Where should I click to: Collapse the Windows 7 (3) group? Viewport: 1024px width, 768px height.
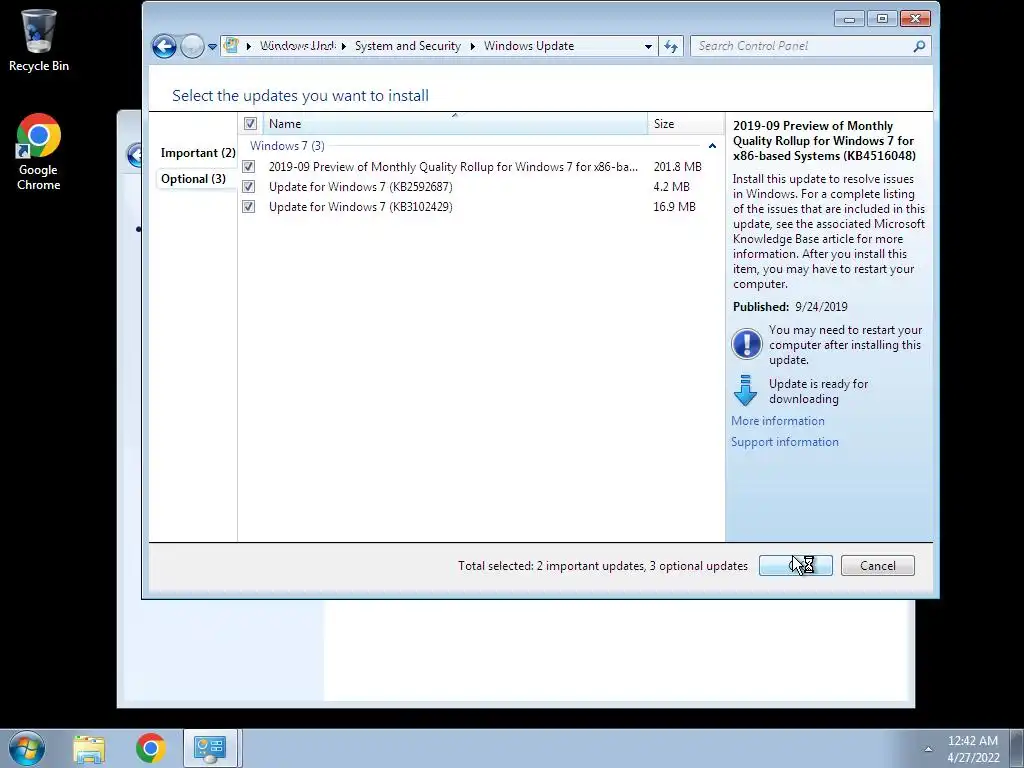[x=712, y=146]
